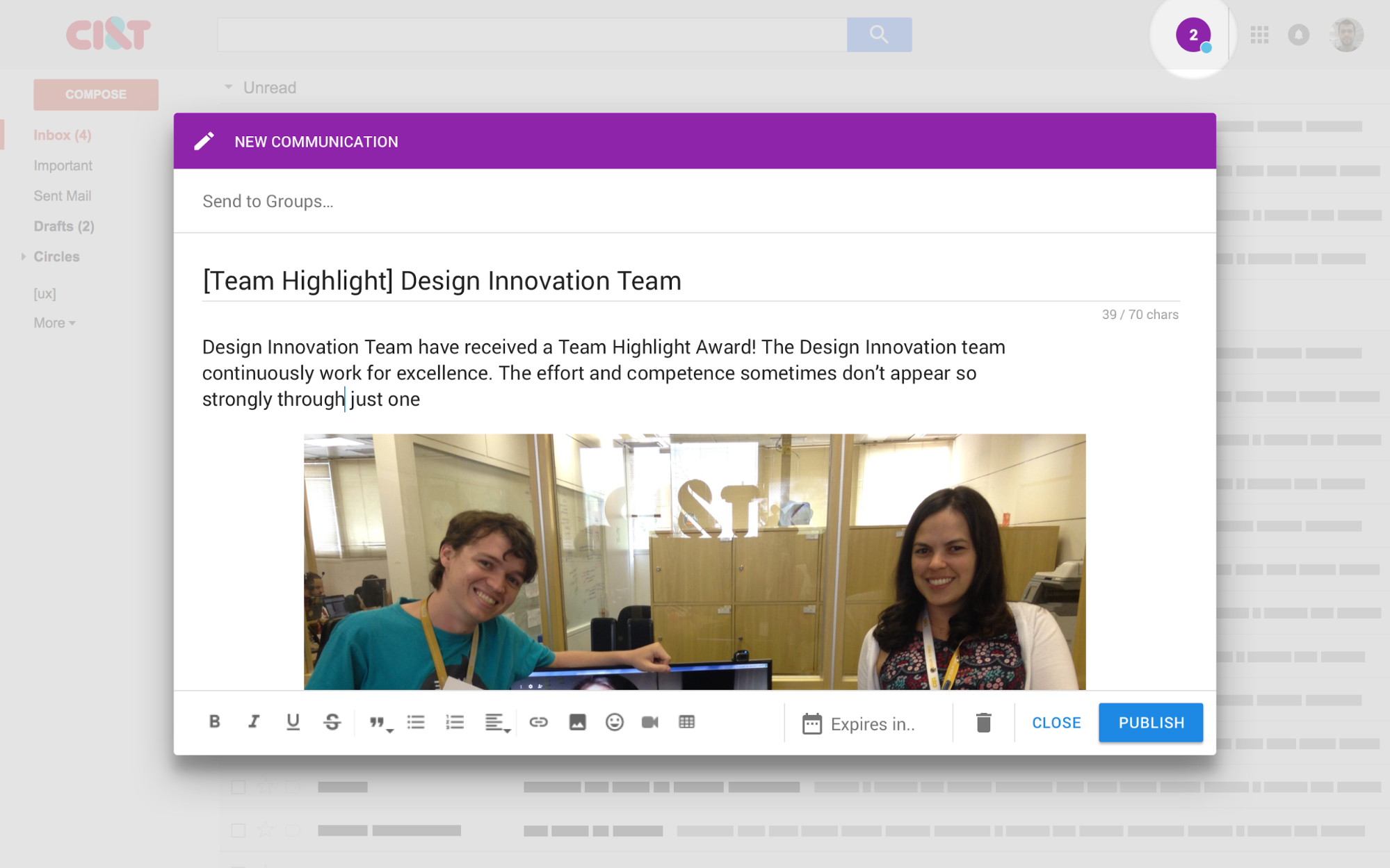
Task: Open blockquote style dropdown
Action: [380, 723]
